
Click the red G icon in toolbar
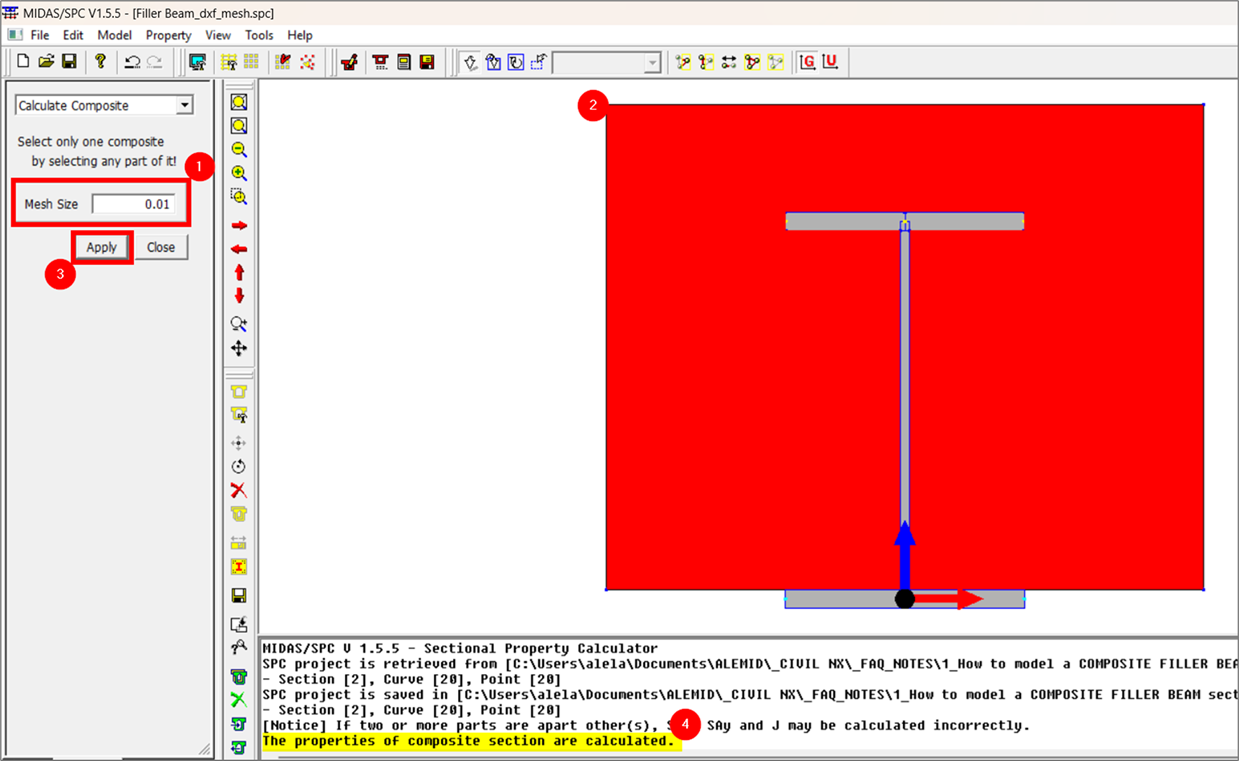[808, 62]
